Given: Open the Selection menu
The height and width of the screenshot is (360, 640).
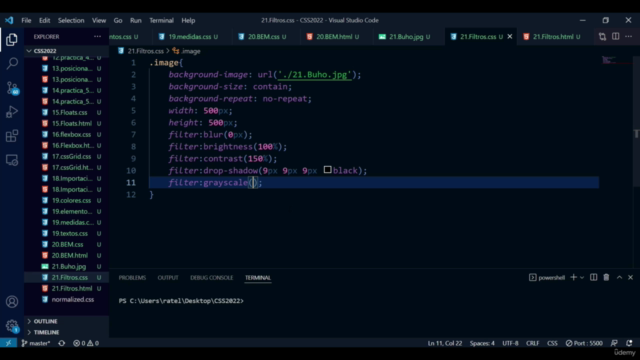Looking at the screenshot, I should (x=71, y=20).
